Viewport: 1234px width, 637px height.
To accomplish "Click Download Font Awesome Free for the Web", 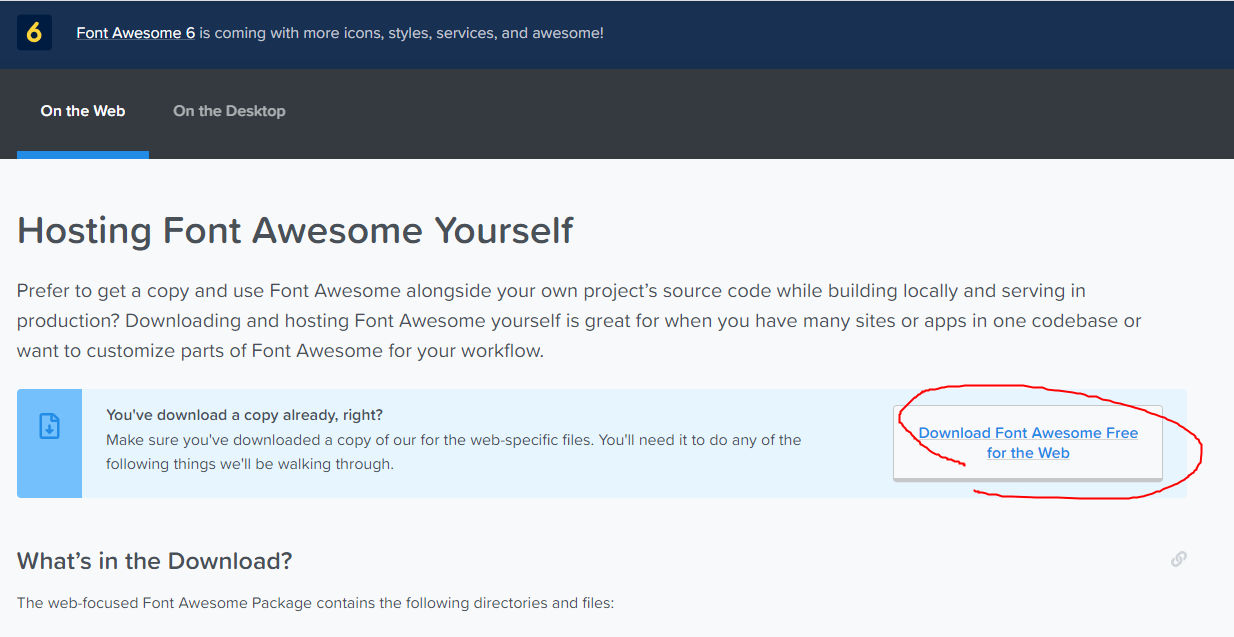I will [1028, 443].
